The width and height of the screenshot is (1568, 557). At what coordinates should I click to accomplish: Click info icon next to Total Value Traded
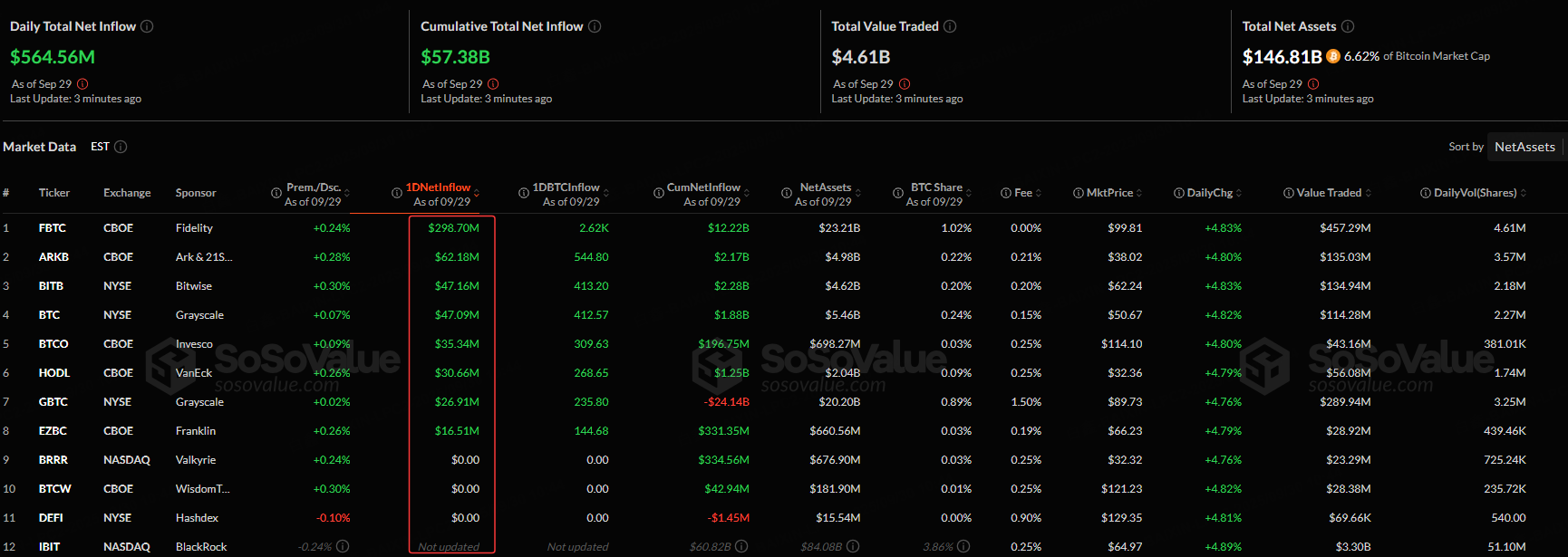(x=950, y=26)
